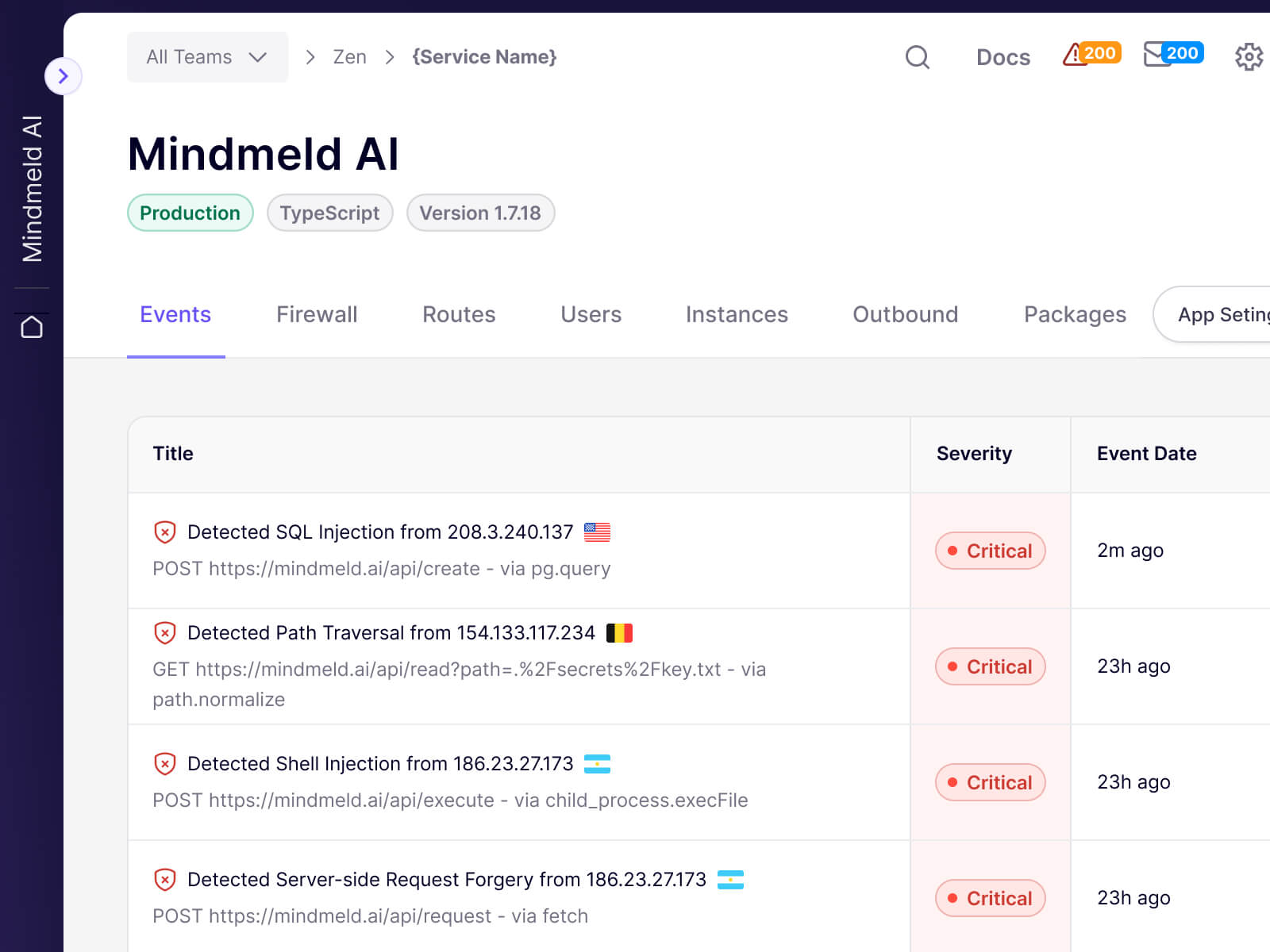Click the shield icon on Path Traversal row
The image size is (1270, 952).
[x=164, y=632]
